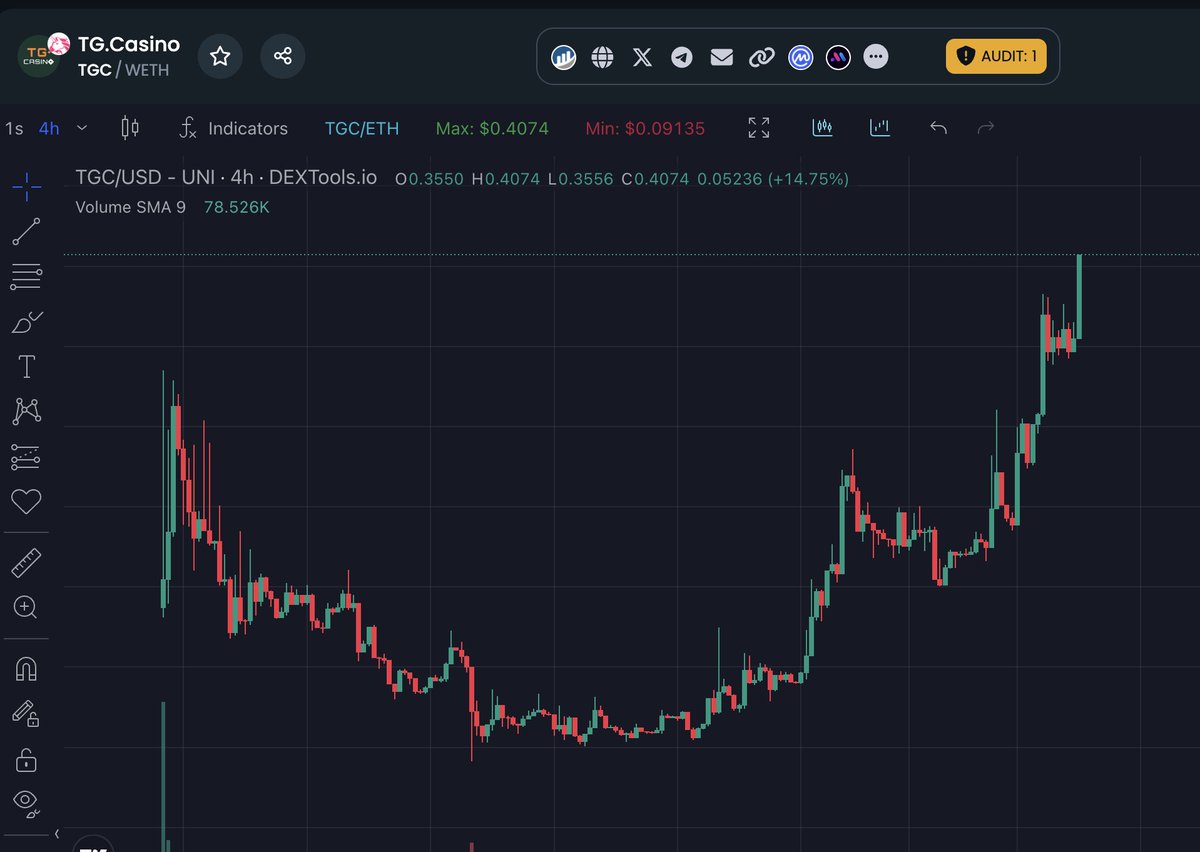Select the crosshair cursor tool
The width and height of the screenshot is (1200, 852).
coord(26,185)
